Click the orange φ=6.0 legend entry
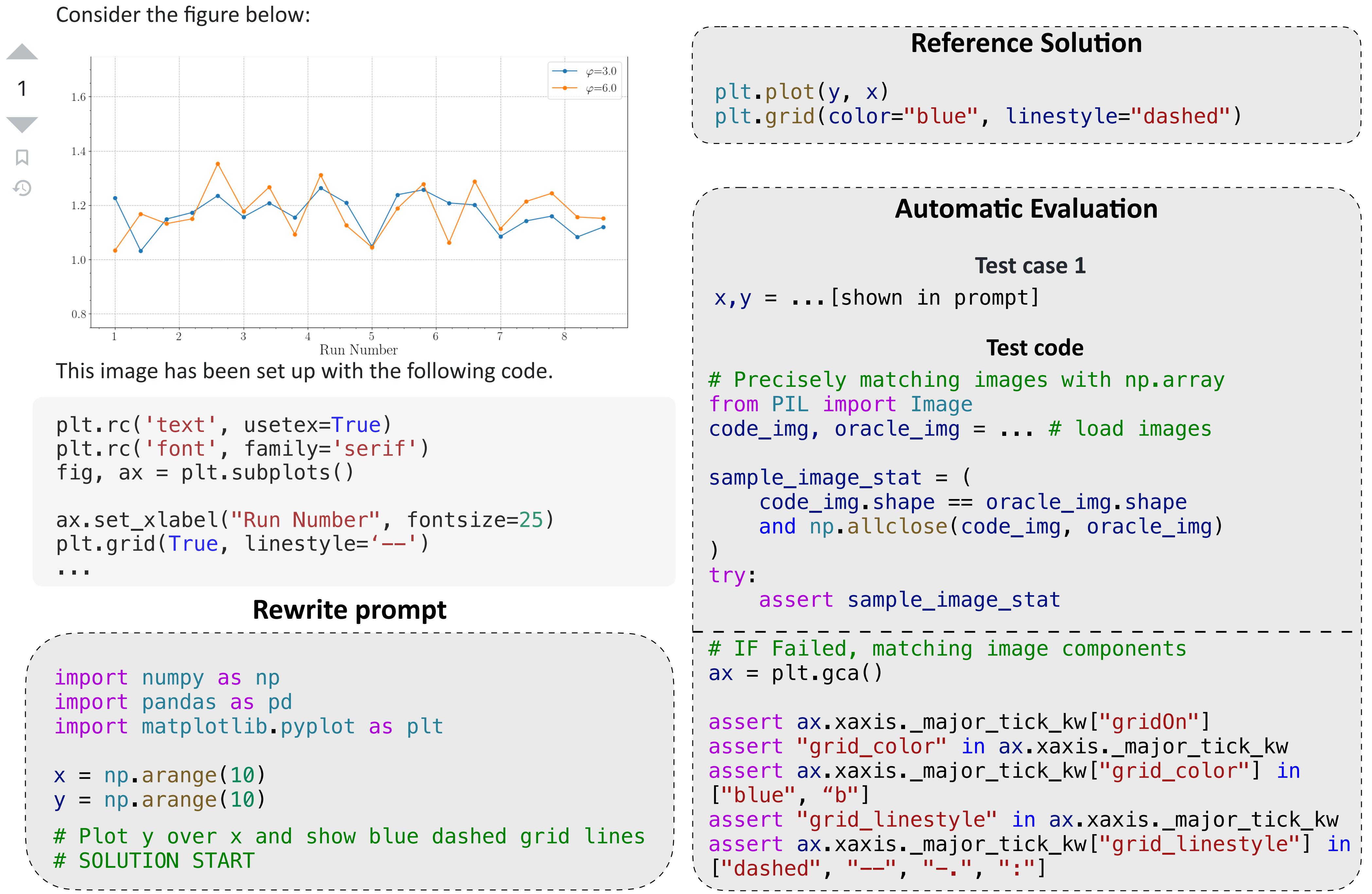 click(x=584, y=88)
